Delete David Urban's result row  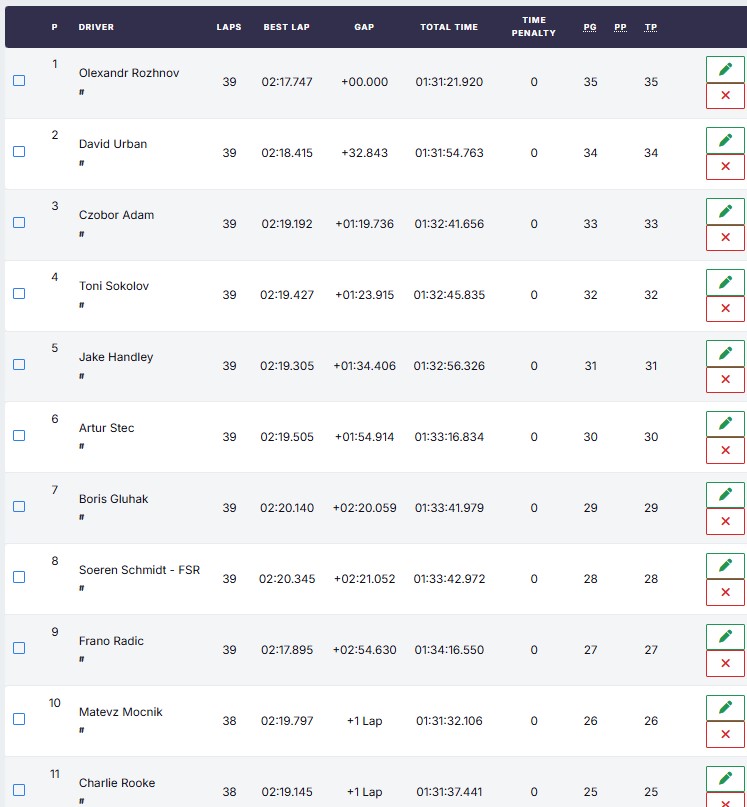click(725, 166)
